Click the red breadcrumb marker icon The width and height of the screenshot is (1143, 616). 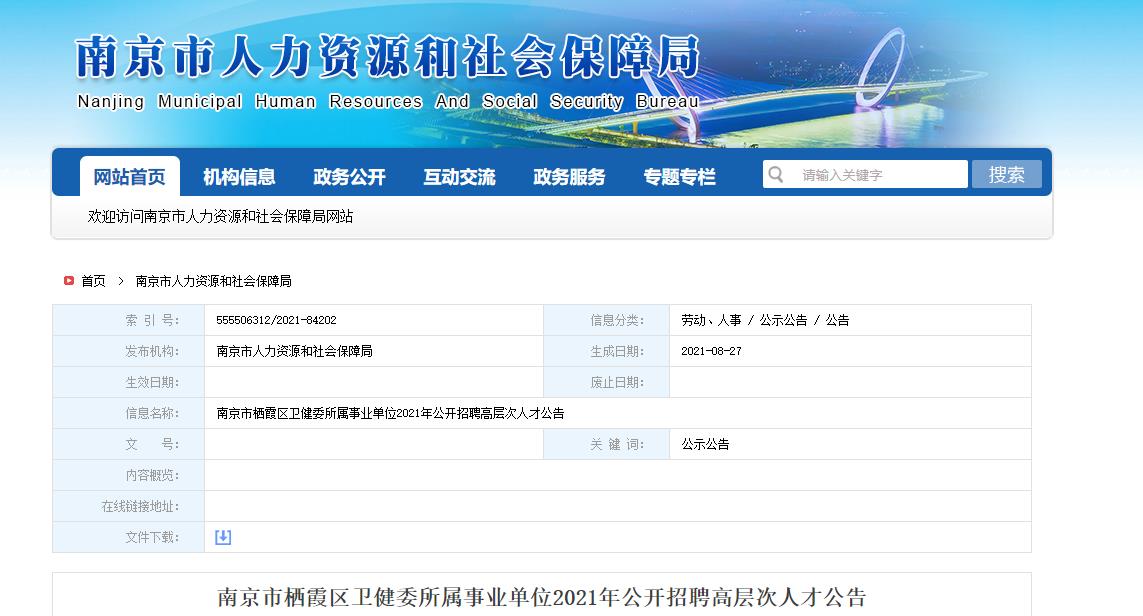coord(69,281)
